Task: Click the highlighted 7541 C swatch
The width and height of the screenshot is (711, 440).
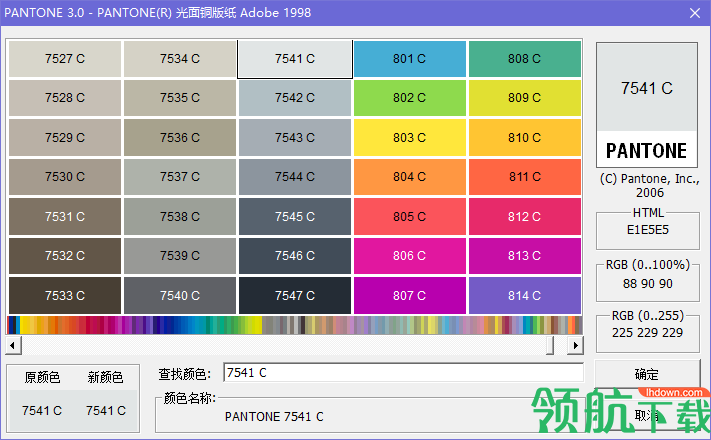Action: click(x=295, y=59)
